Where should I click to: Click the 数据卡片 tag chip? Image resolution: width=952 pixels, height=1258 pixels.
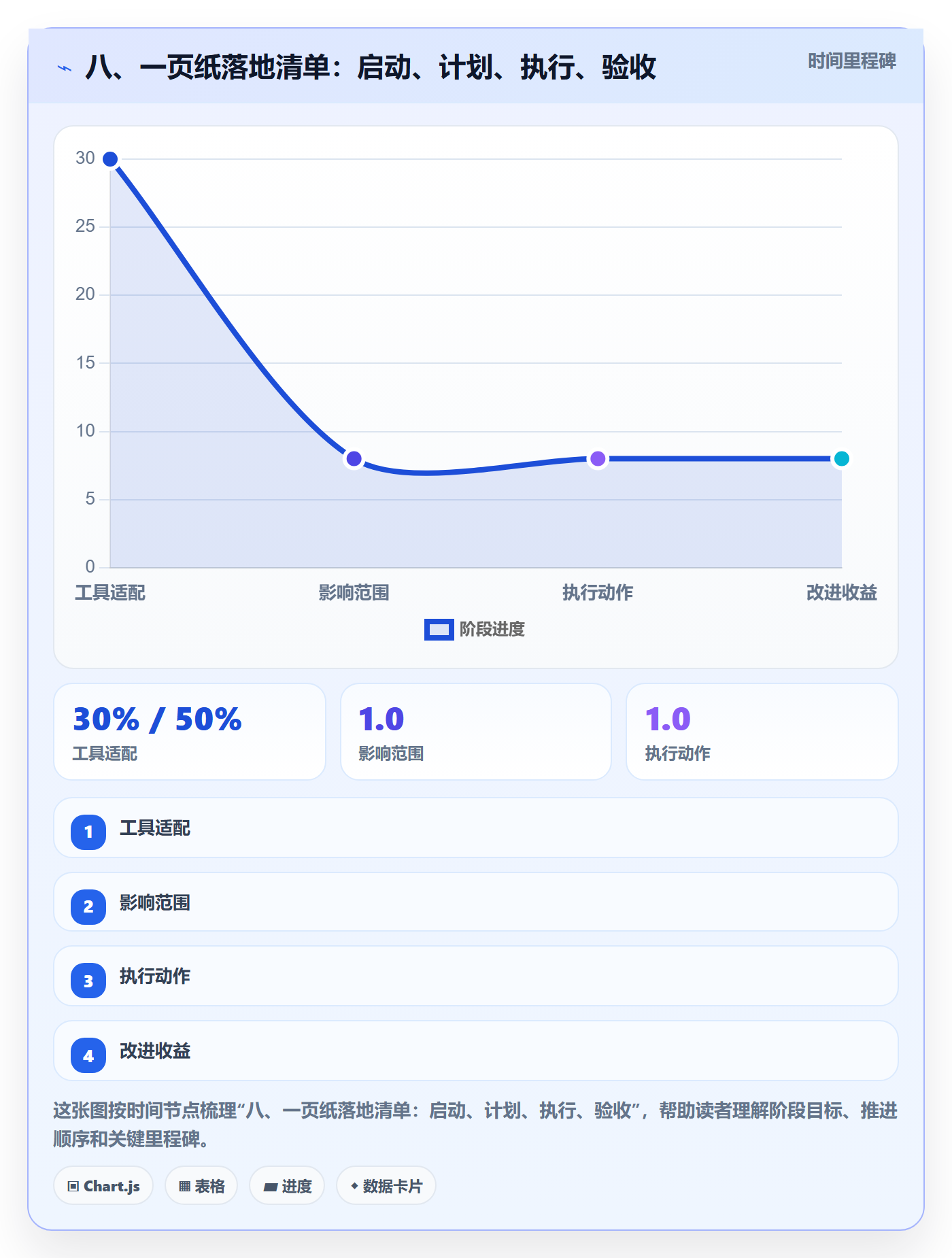[x=386, y=1186]
